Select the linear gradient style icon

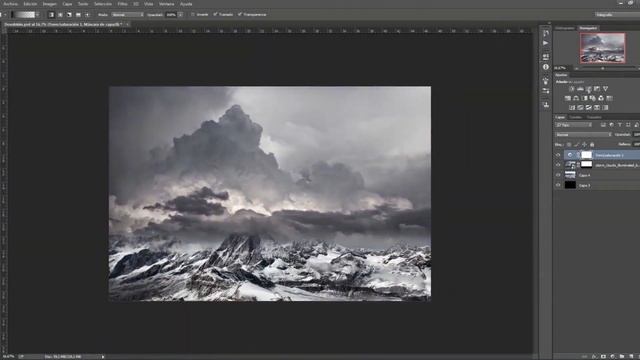click(x=51, y=15)
